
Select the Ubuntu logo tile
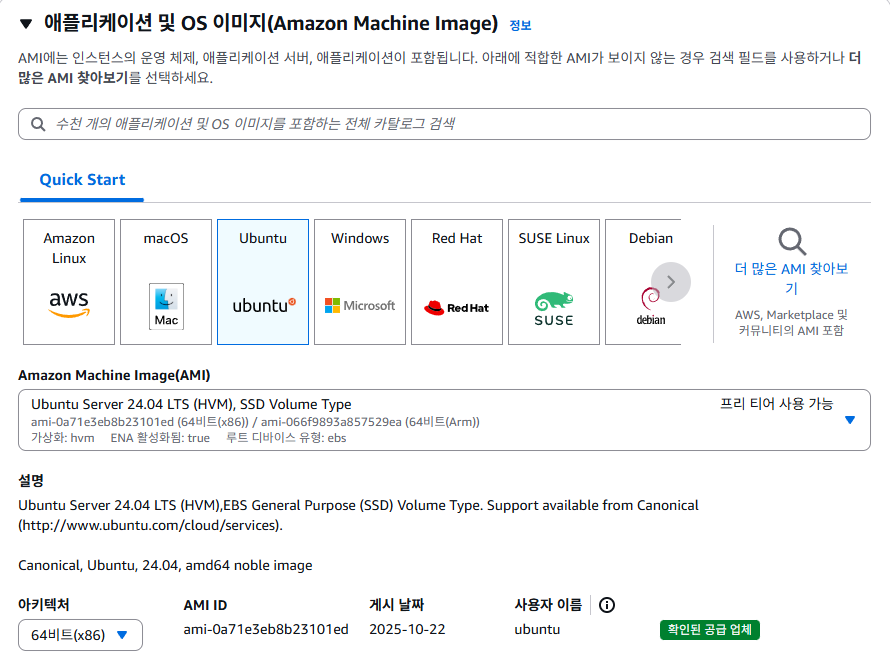[x=263, y=282]
